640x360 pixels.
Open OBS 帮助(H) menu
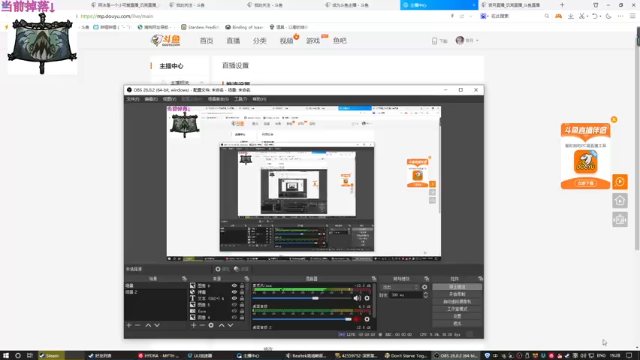259,99
